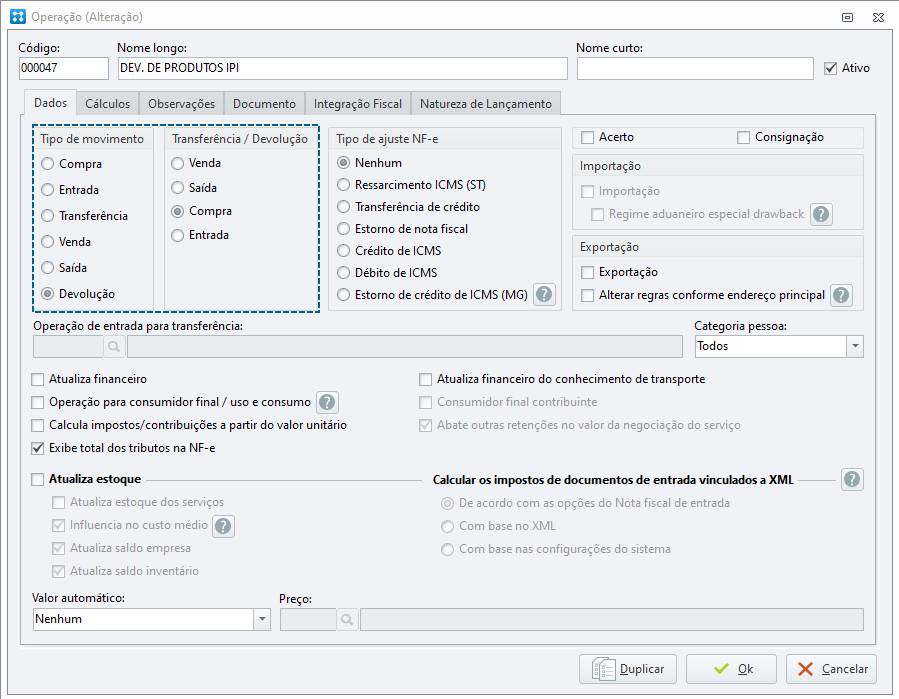Choose Transferência movement type

[x=48, y=216]
